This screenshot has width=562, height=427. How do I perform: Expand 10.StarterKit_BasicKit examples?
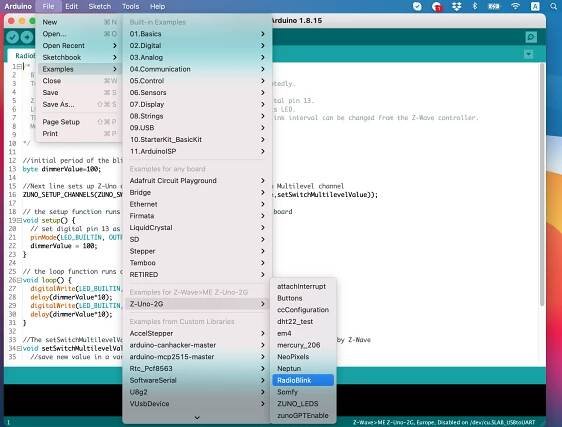(x=197, y=139)
